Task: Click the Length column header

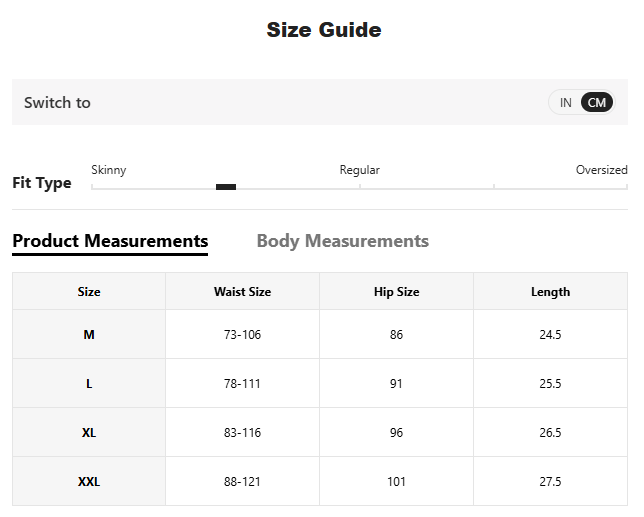Action: (550, 292)
